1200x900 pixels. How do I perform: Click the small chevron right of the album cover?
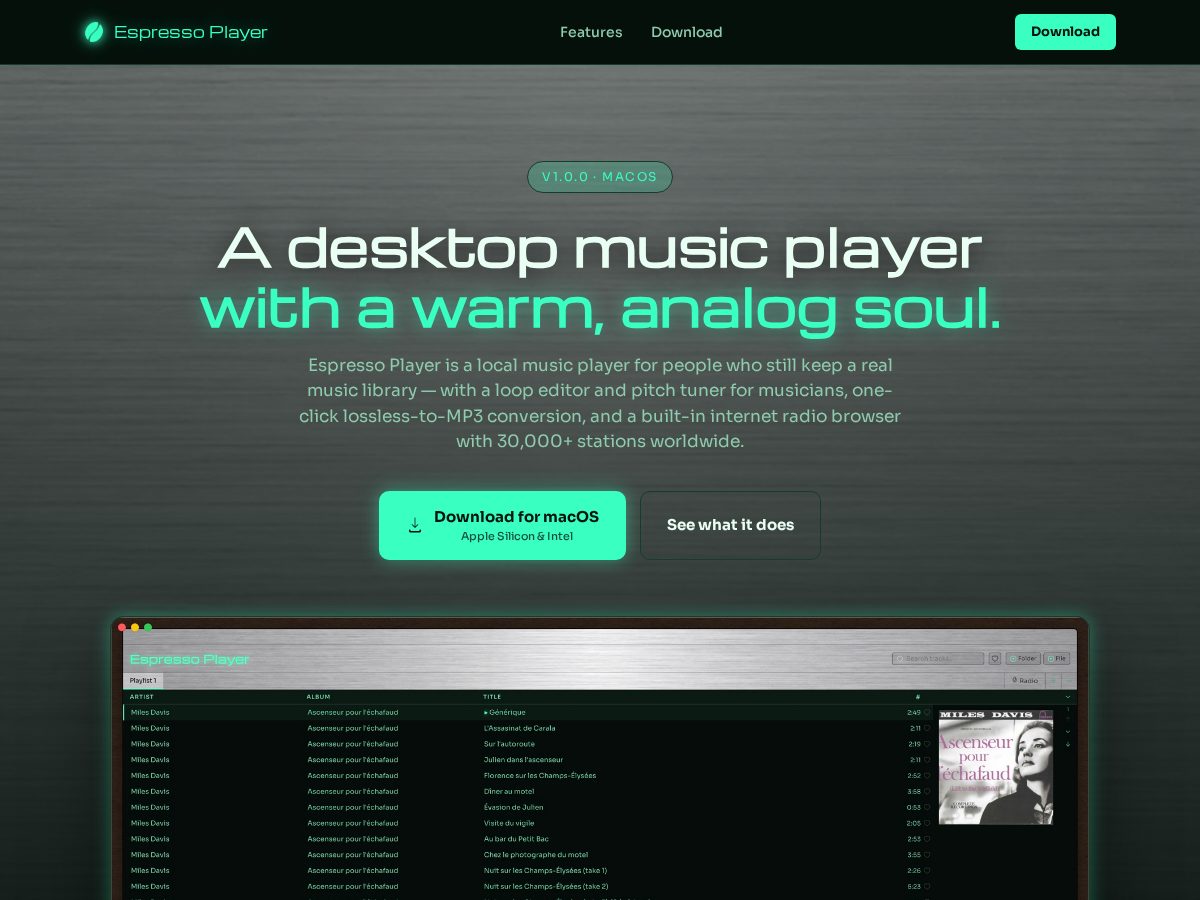tap(1068, 731)
